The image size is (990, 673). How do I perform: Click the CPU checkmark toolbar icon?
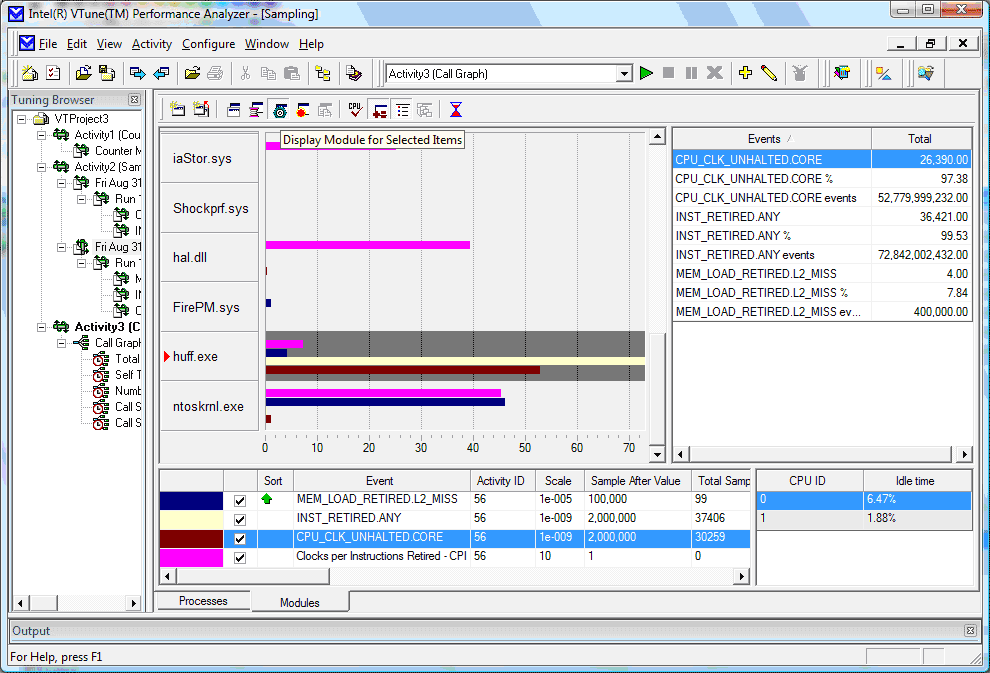pos(355,110)
